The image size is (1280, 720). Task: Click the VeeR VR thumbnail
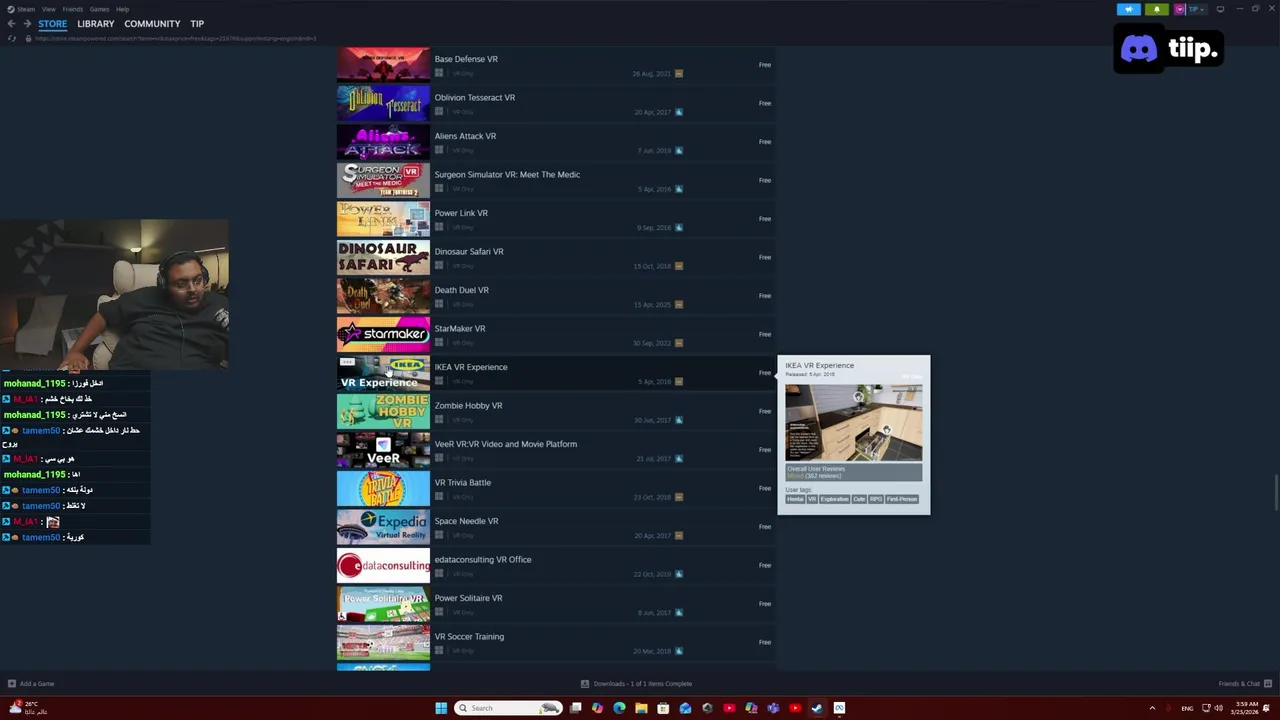(383, 450)
